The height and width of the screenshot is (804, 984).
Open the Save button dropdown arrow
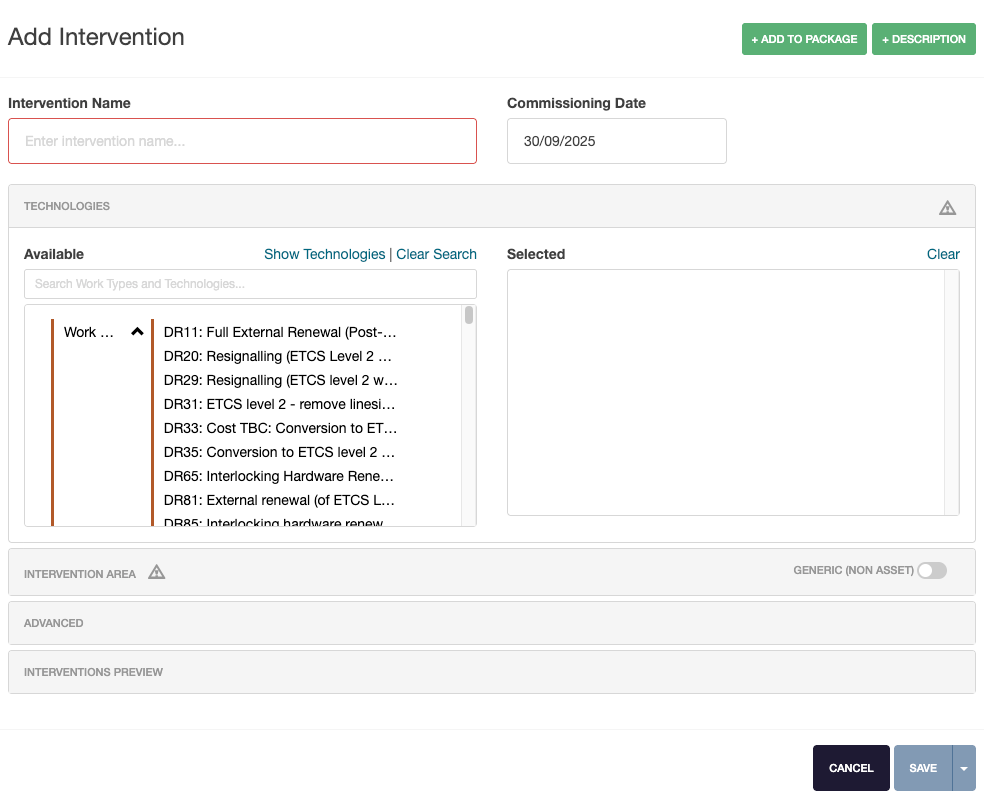coord(963,768)
